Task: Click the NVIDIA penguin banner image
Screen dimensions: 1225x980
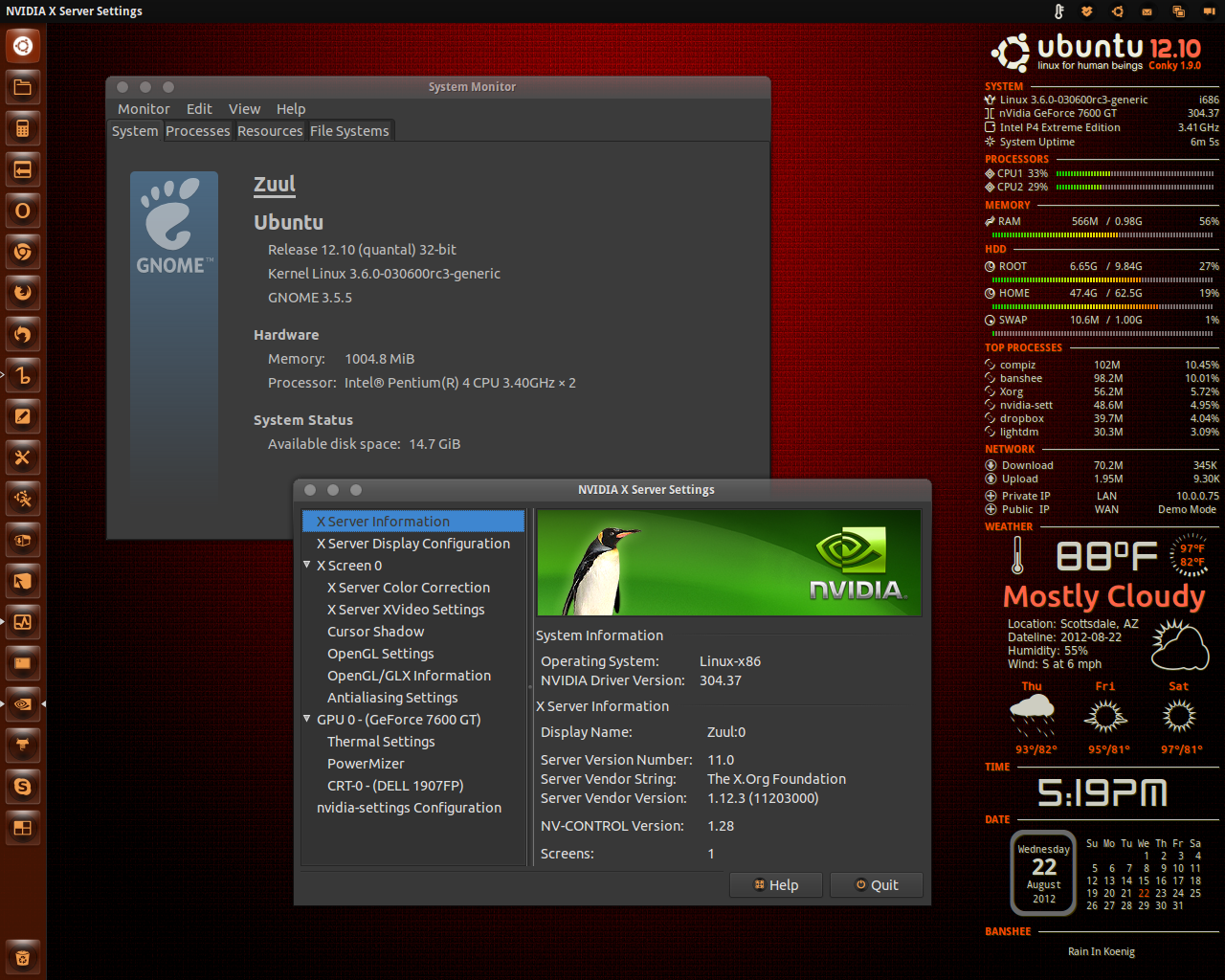Action: pyautogui.click(x=728, y=563)
